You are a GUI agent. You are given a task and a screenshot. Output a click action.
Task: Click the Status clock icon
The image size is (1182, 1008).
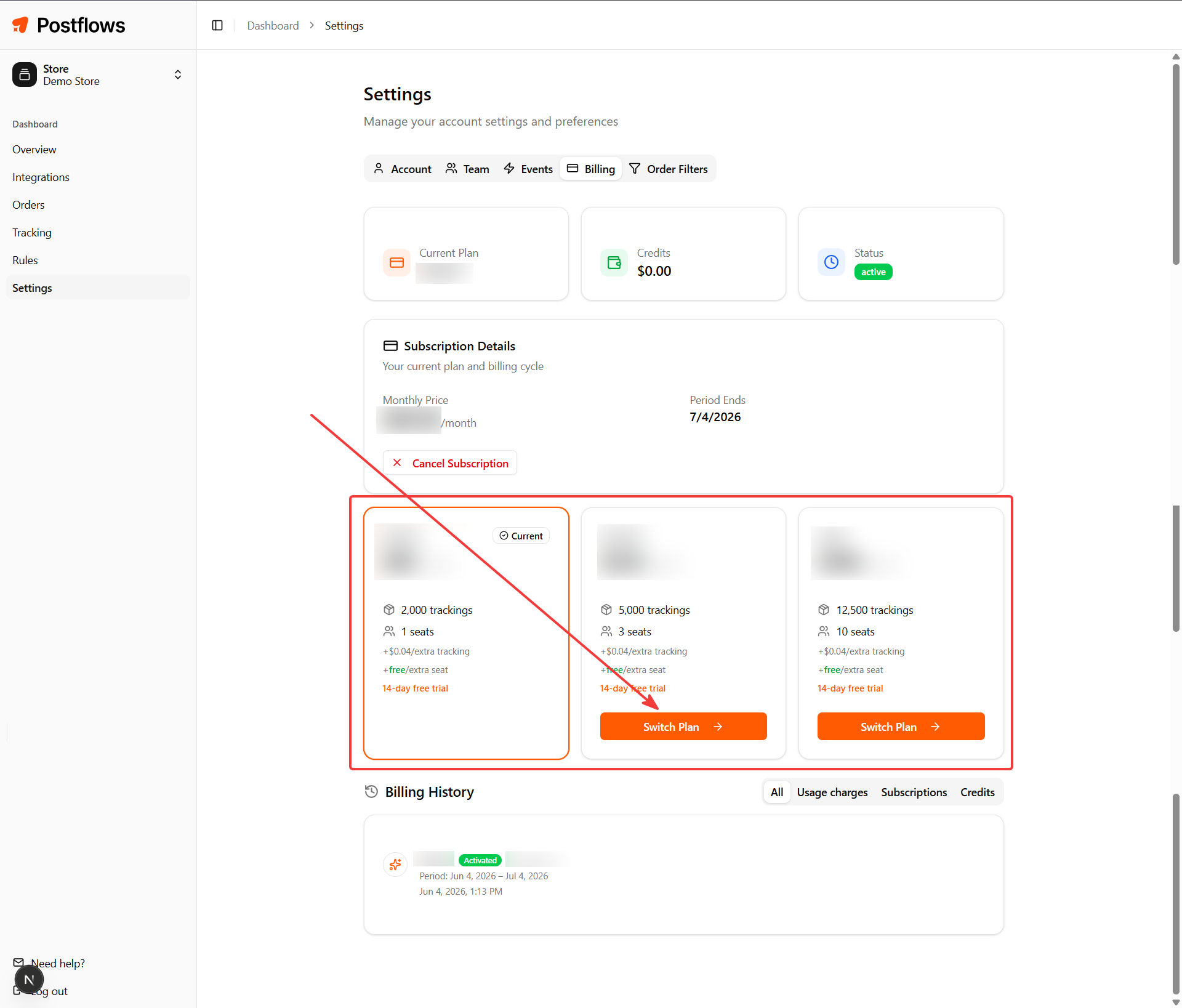click(831, 262)
